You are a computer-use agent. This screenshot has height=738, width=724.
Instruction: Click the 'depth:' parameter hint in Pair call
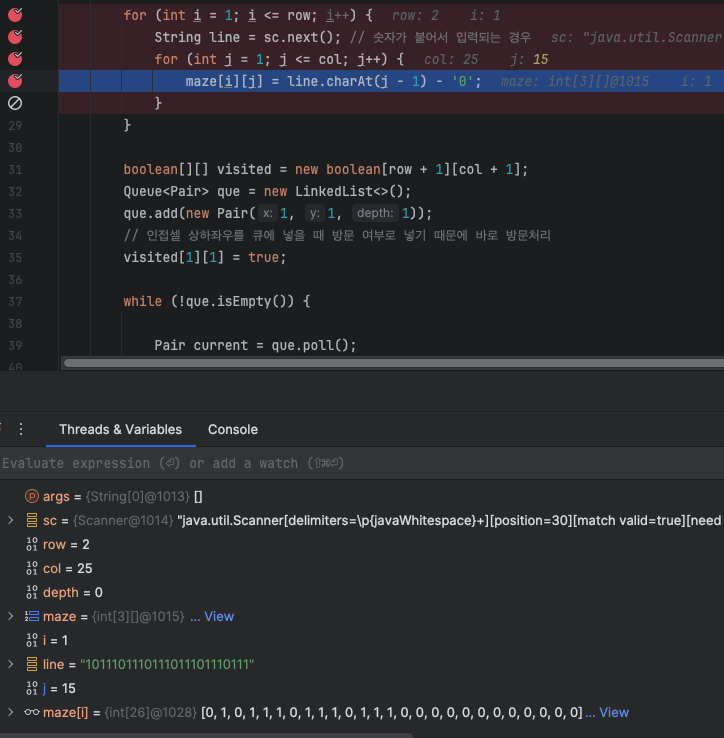click(375, 213)
